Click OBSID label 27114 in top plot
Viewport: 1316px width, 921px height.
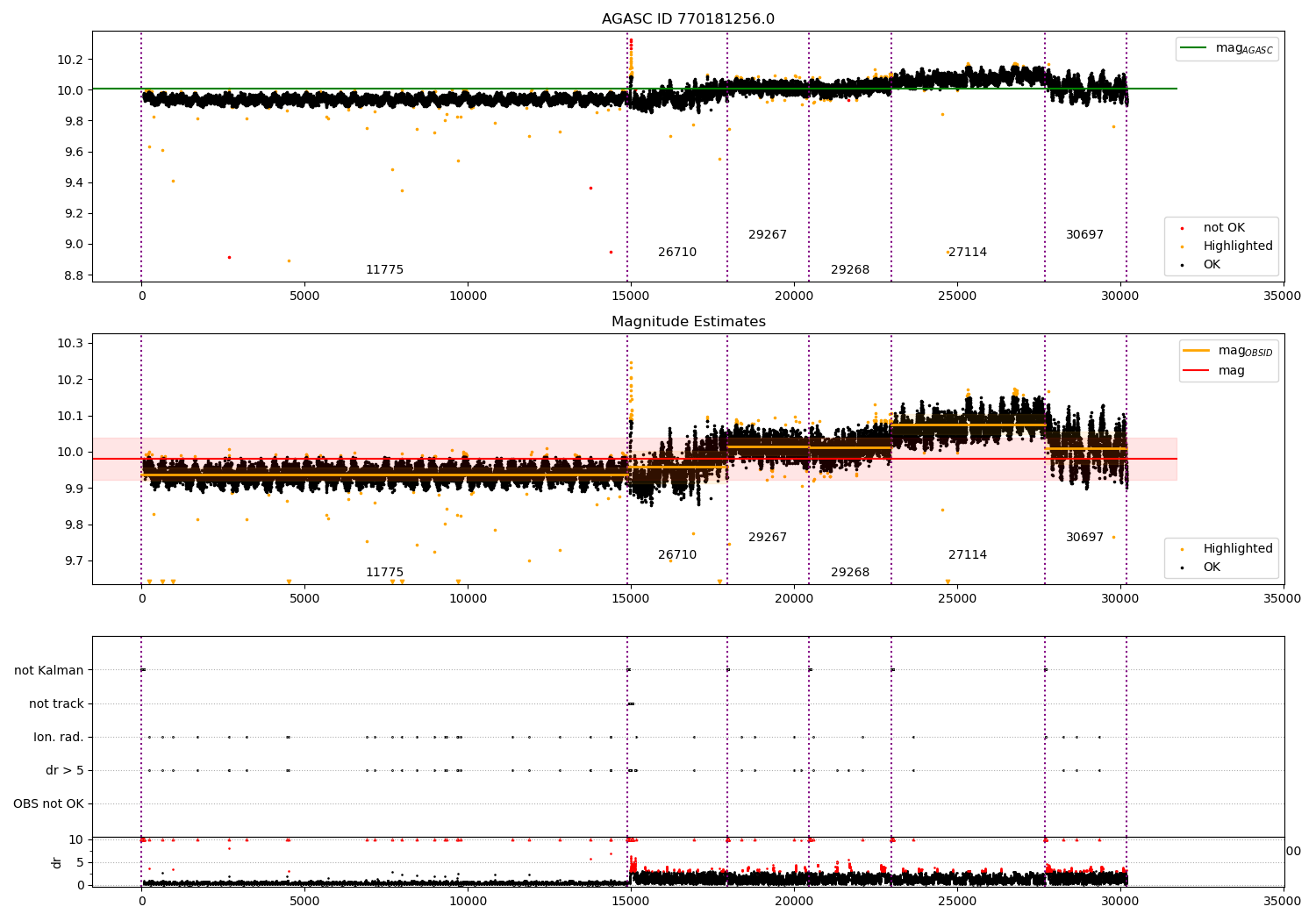(x=968, y=253)
